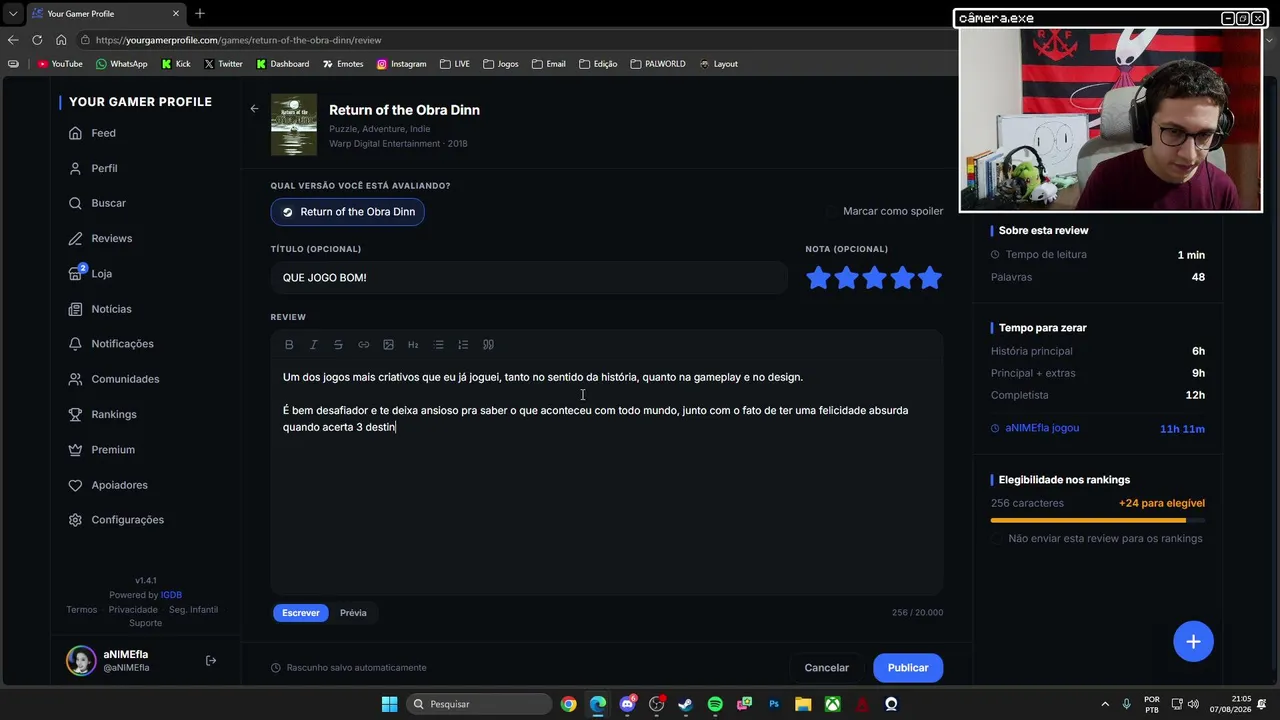This screenshot has width=1280, height=720.
Task: Switch to the Prévia tab
Action: (353, 613)
